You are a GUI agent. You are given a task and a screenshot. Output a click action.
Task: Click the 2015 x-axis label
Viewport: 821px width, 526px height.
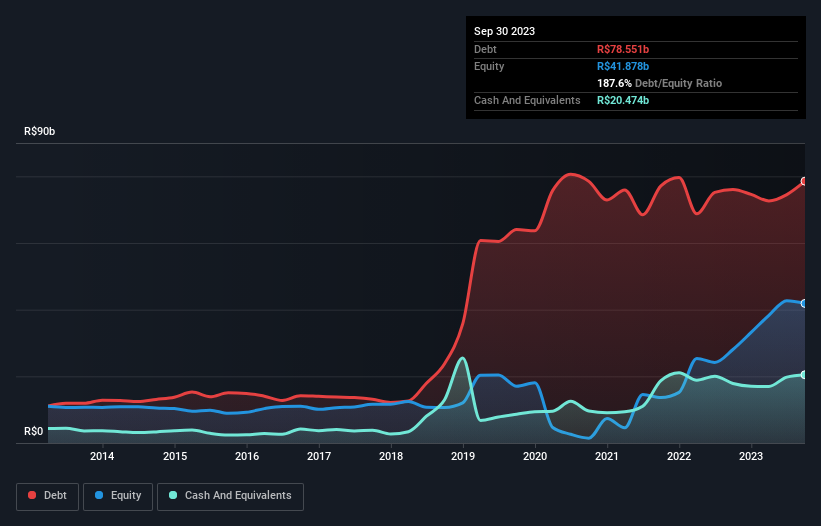175,456
